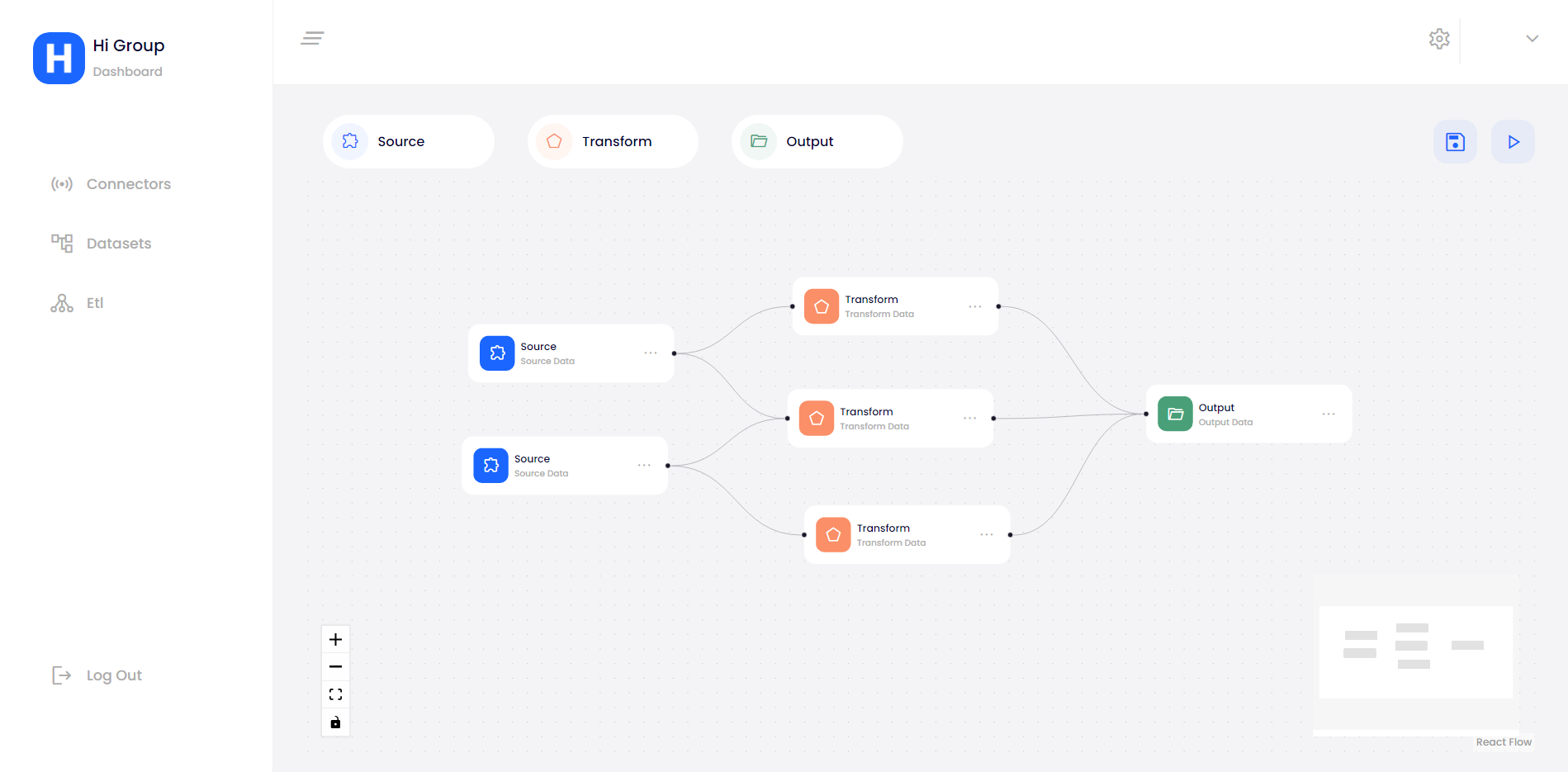Click the Log Out arrow icon
The image size is (1568, 772).
coord(62,675)
